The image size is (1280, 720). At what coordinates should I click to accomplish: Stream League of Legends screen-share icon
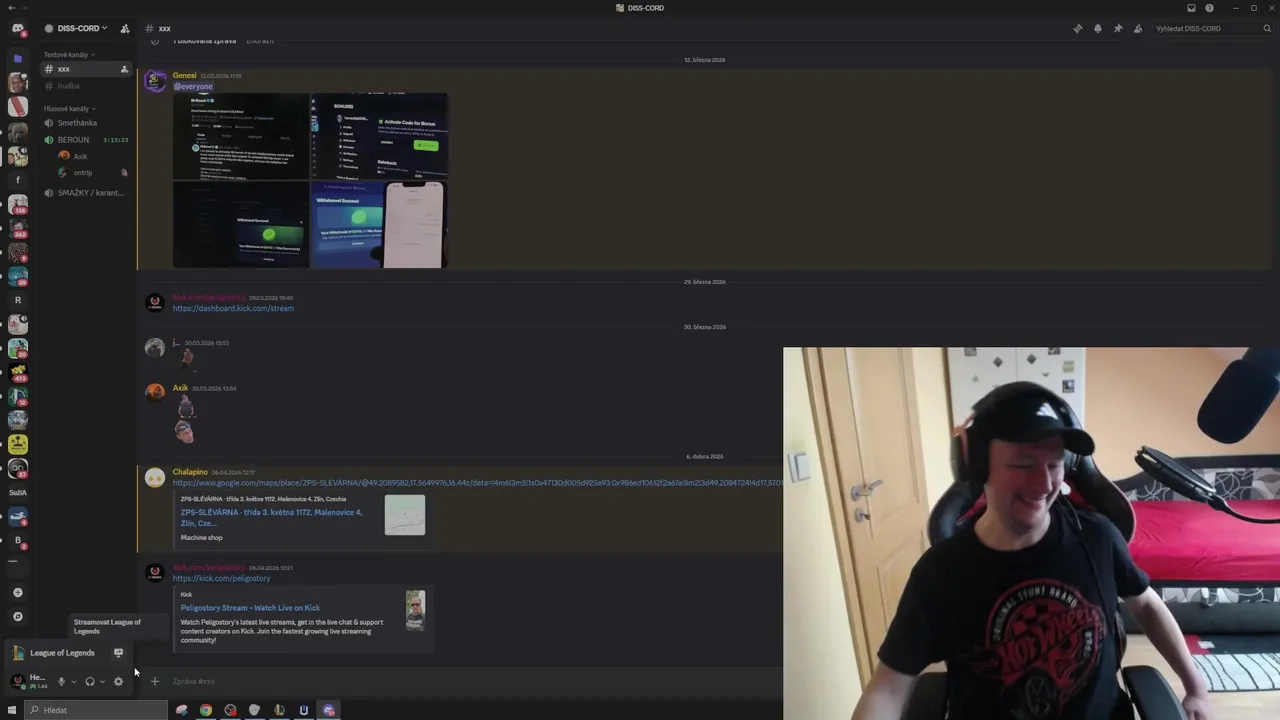coord(118,653)
